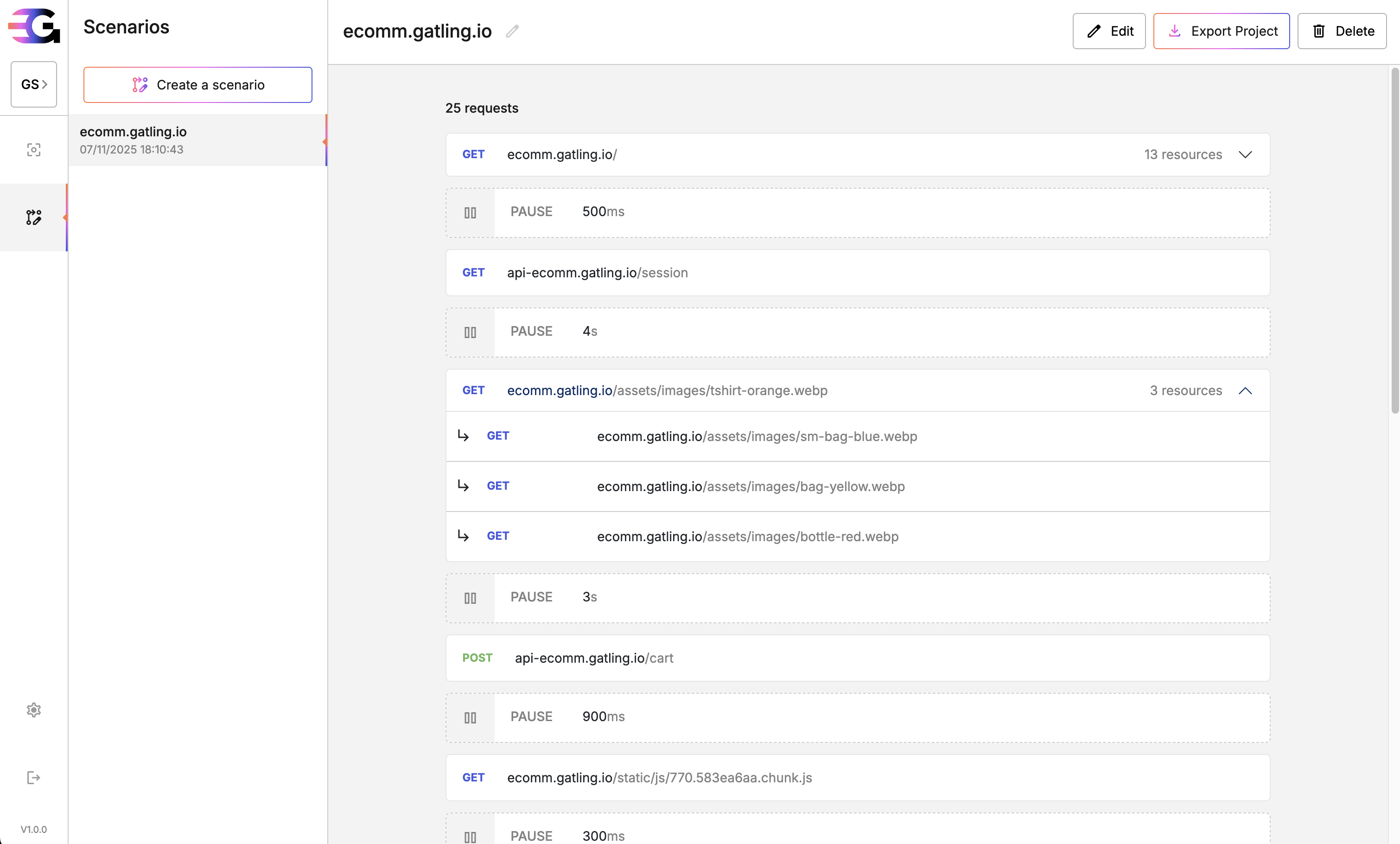Viewport: 1400px width, 844px height.
Task: Click the pencil icon beside the title
Action: point(512,31)
